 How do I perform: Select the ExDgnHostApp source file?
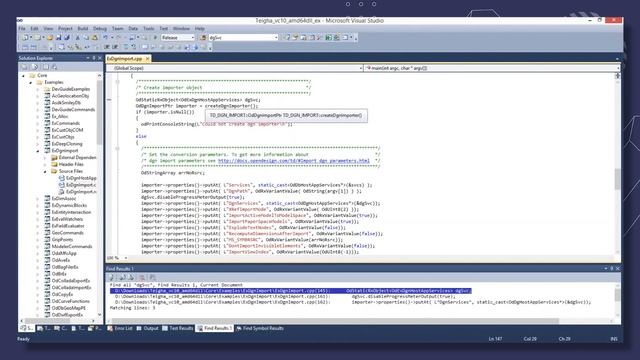click(81, 178)
